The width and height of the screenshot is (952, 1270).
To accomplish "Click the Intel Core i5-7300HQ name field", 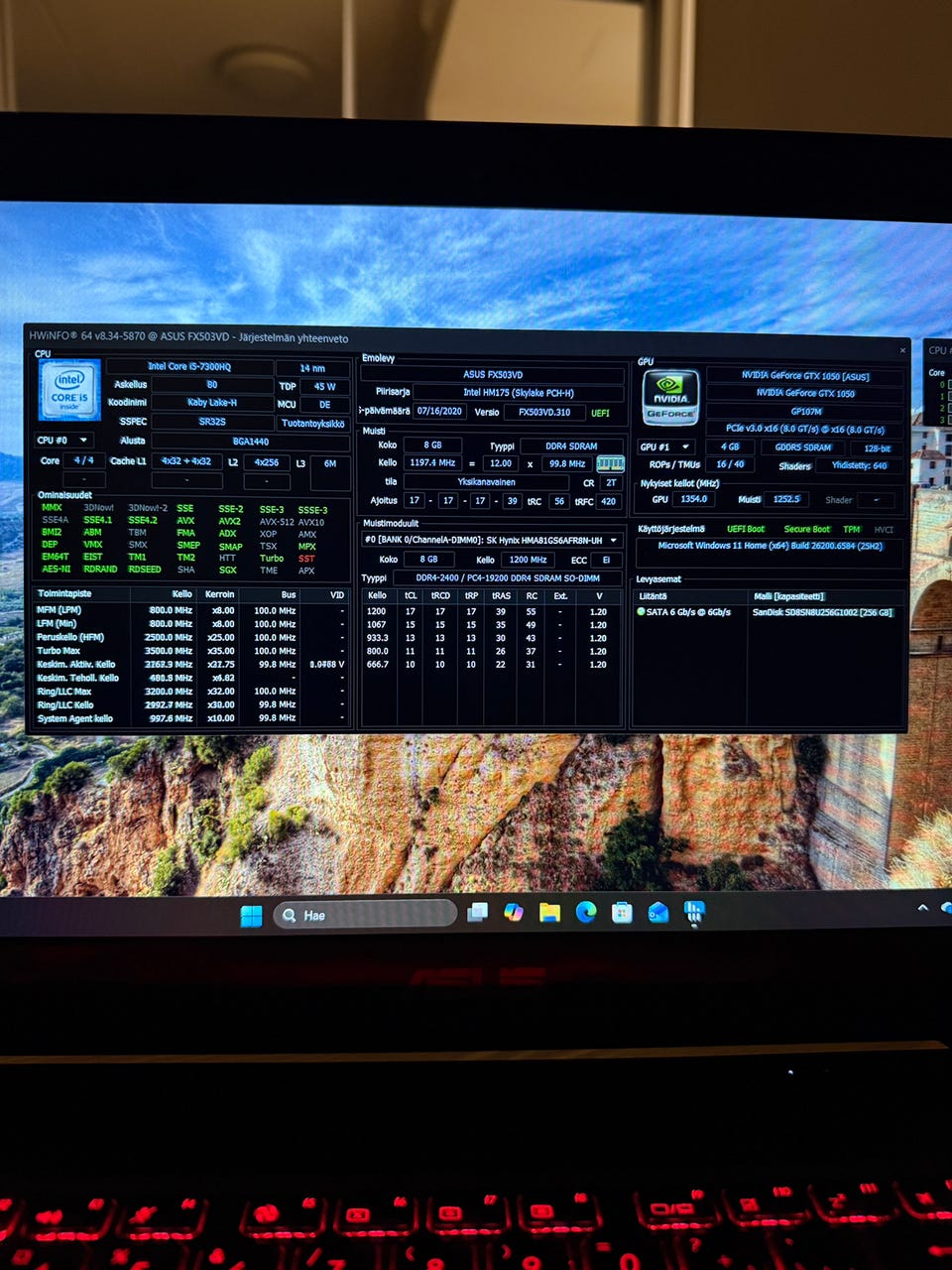I will coord(189,366).
